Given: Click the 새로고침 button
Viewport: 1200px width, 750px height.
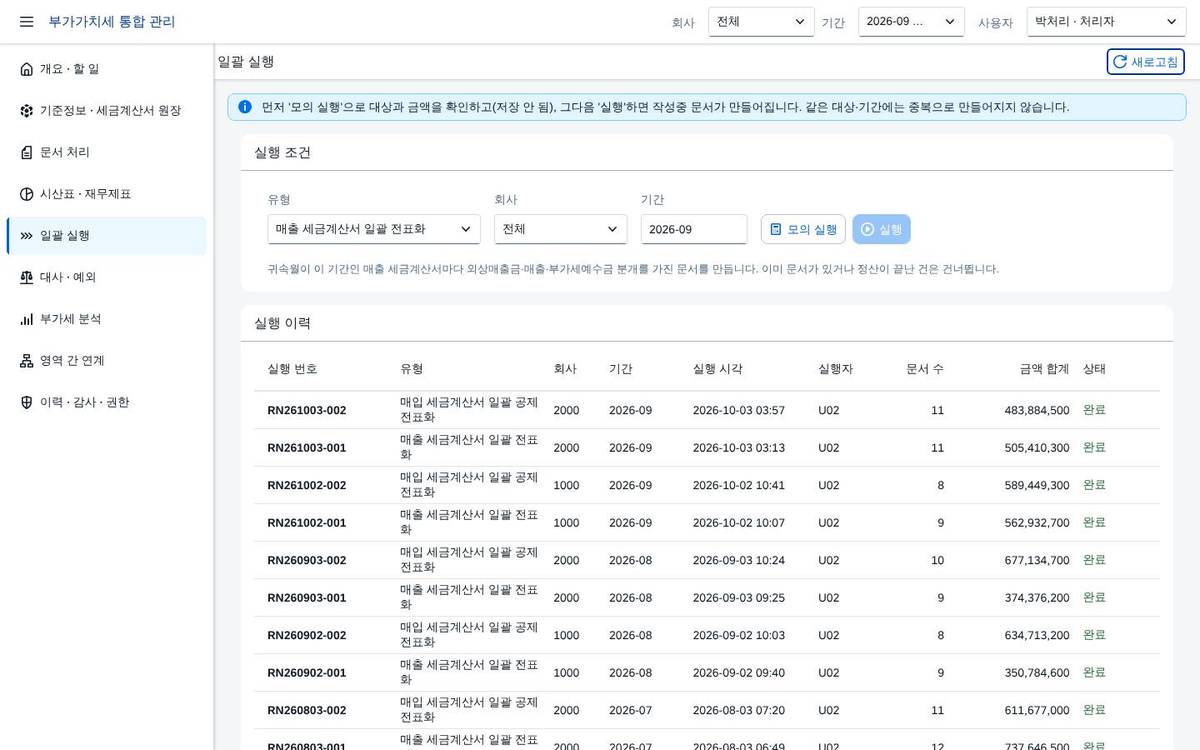Looking at the screenshot, I should (x=1145, y=62).
